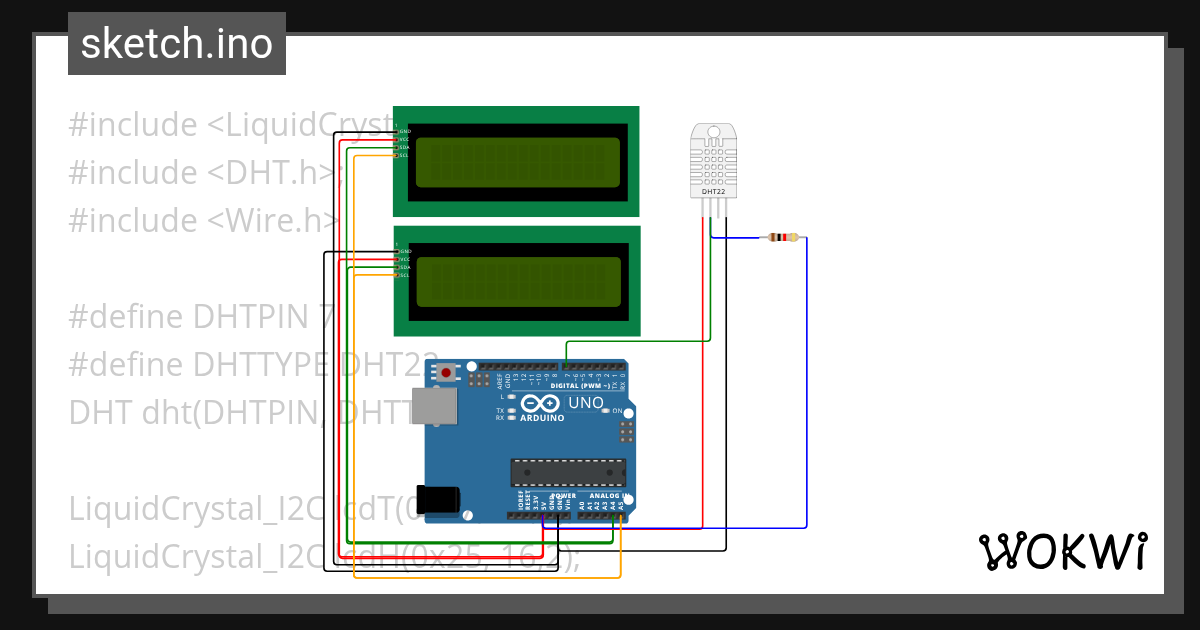Select the bottom I2C LCD display
The image size is (1200, 630).
coord(518,280)
